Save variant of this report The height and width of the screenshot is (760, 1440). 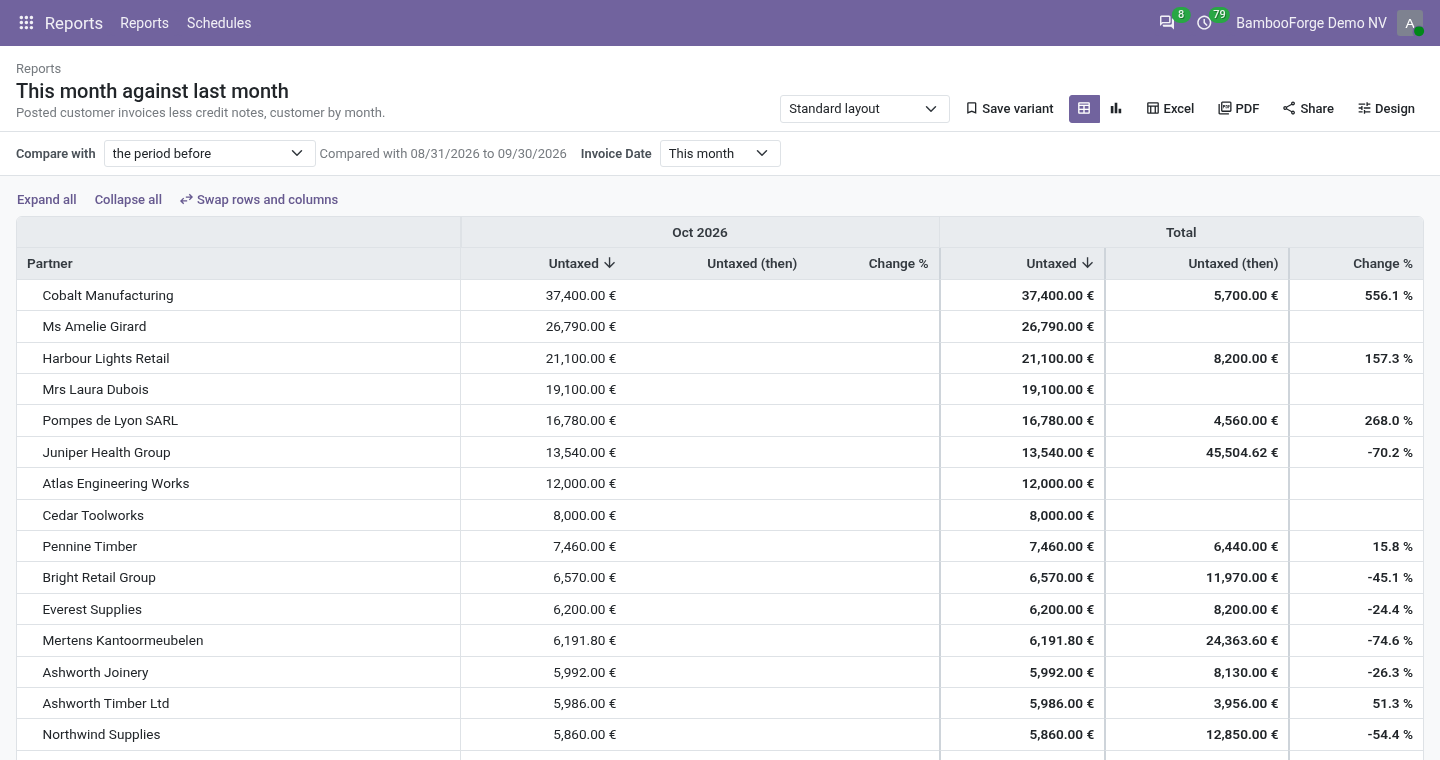pyautogui.click(x=1009, y=109)
